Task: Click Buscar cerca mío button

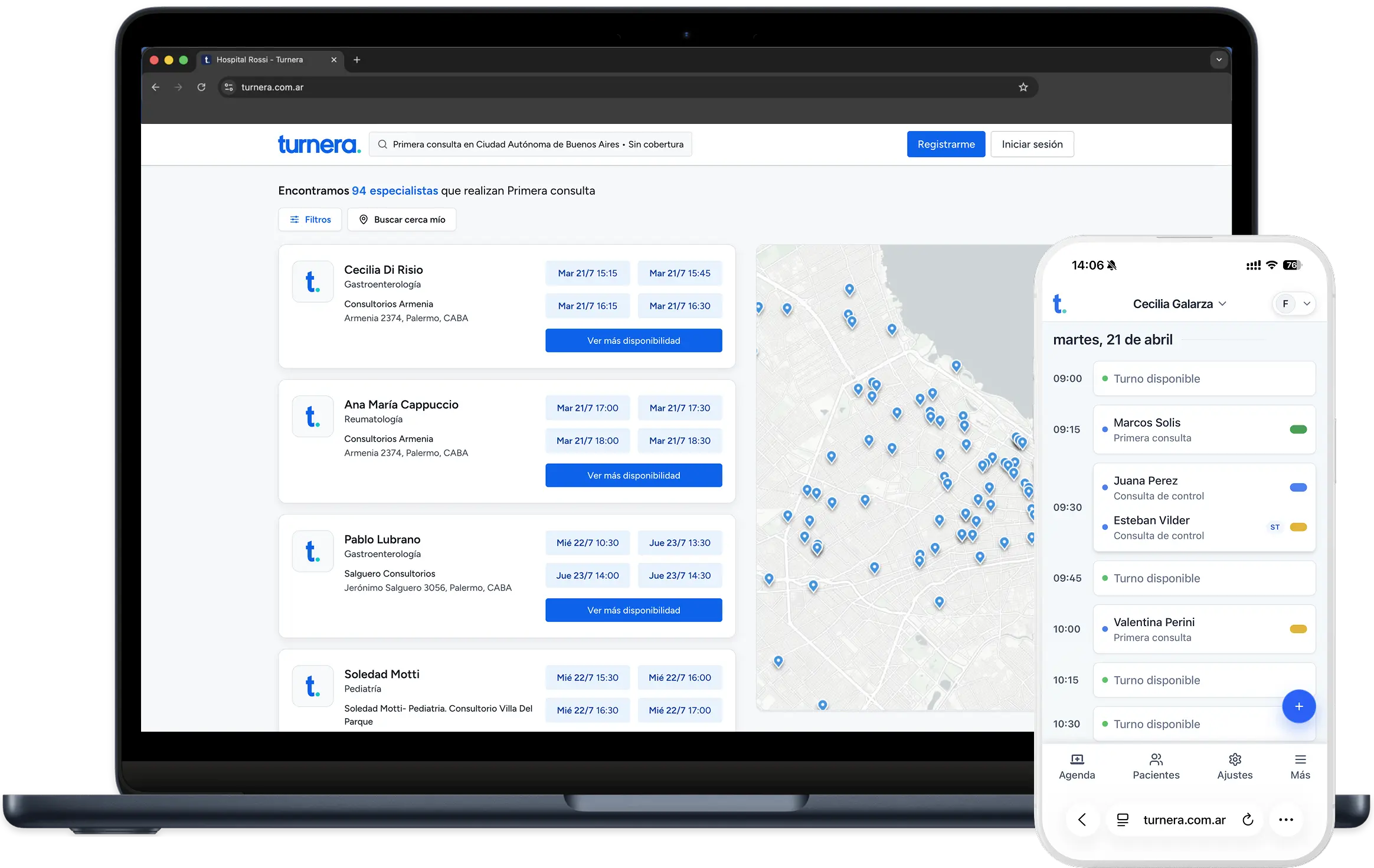Action: coord(402,220)
